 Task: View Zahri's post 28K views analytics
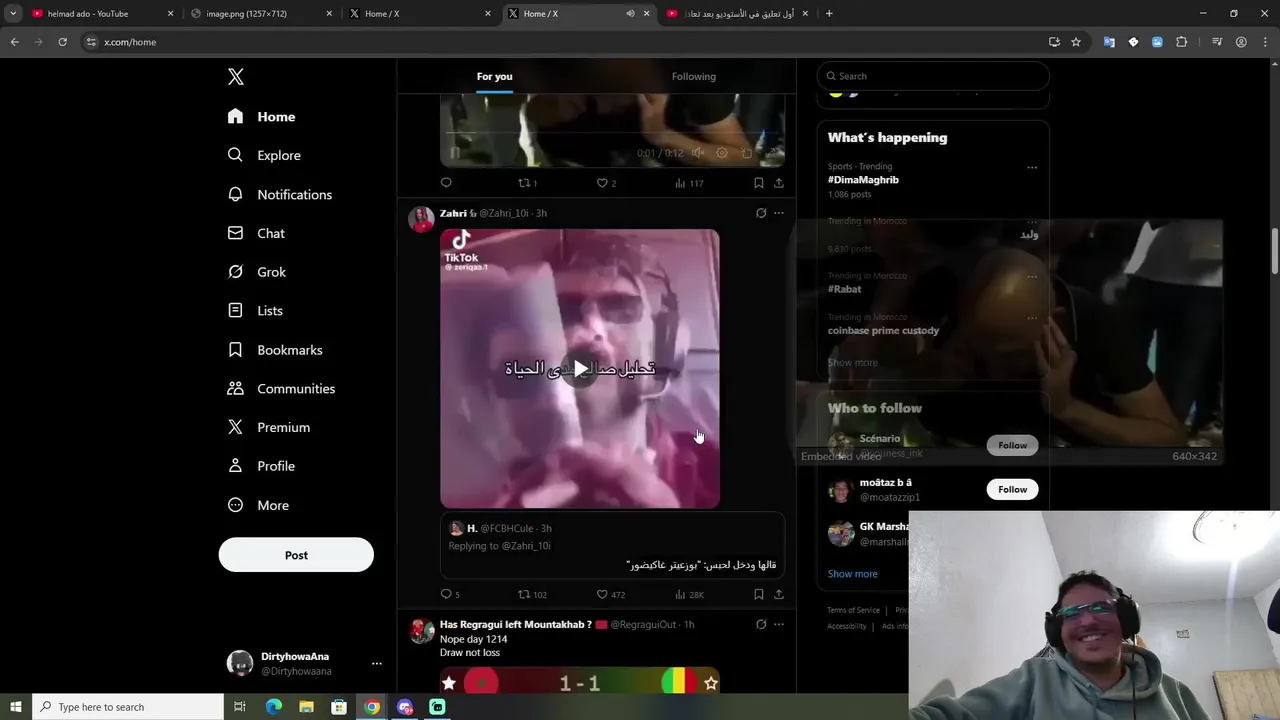pyautogui.click(x=689, y=594)
